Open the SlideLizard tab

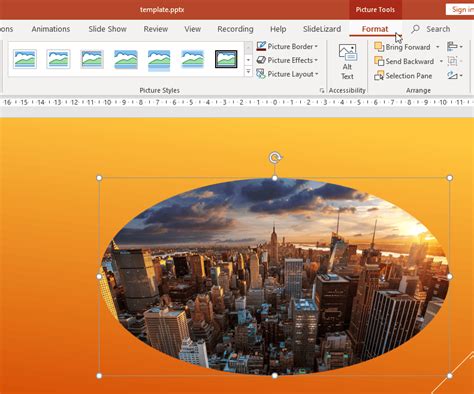click(322, 29)
